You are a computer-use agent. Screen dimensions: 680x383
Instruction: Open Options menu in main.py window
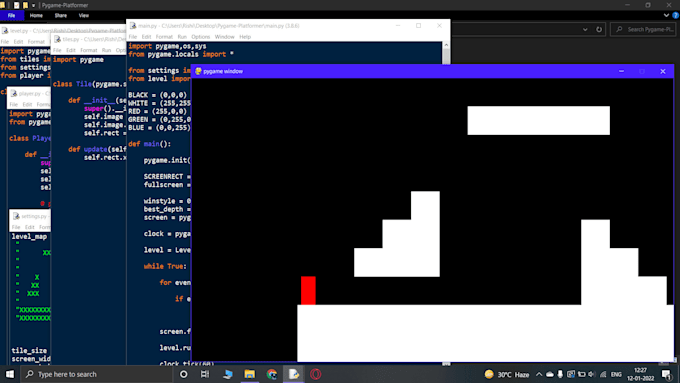[201, 37]
